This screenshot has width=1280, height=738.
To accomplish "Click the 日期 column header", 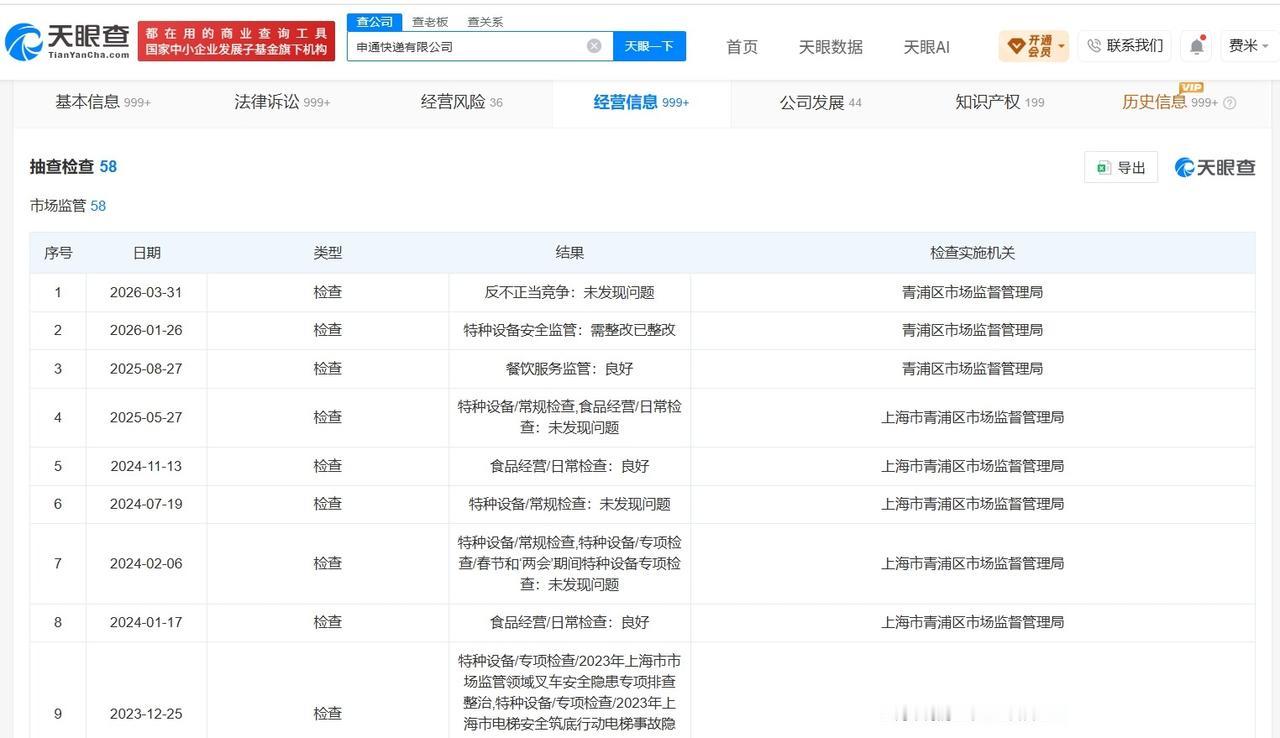I will [x=146, y=253].
